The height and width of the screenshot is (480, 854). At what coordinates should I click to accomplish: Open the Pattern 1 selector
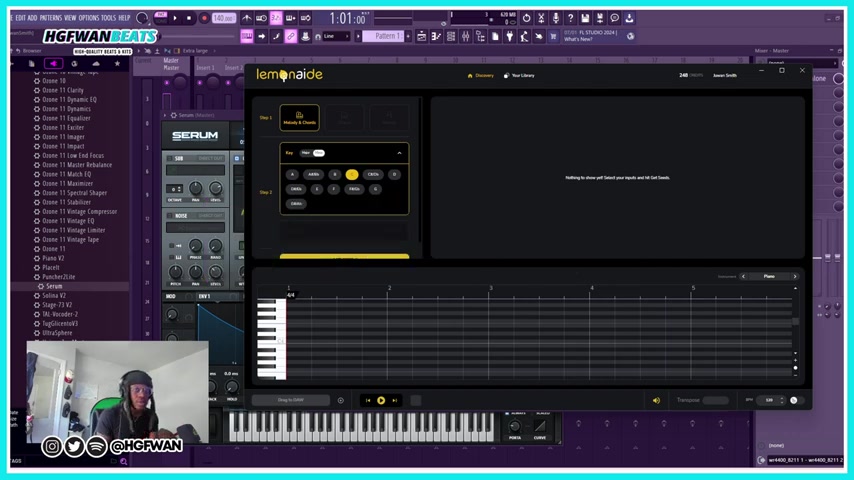383,37
